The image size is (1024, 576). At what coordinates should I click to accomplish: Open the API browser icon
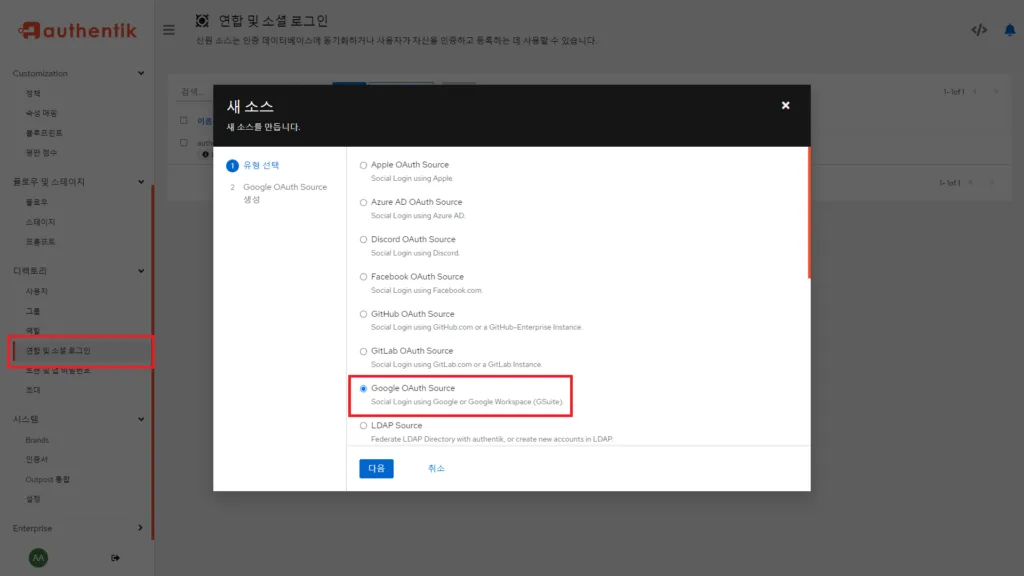[x=979, y=28]
